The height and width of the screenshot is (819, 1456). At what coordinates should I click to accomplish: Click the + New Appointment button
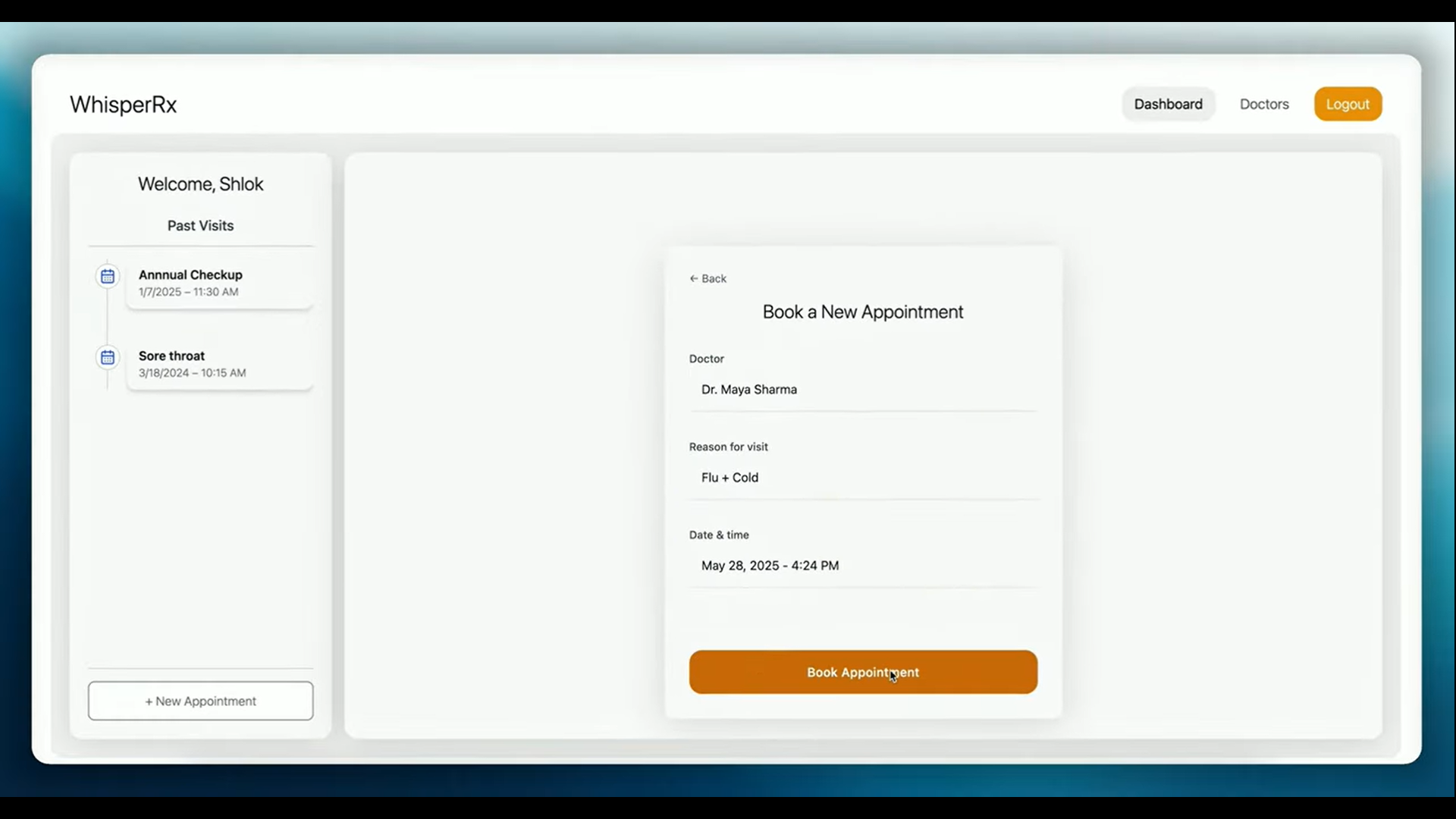pos(200,701)
